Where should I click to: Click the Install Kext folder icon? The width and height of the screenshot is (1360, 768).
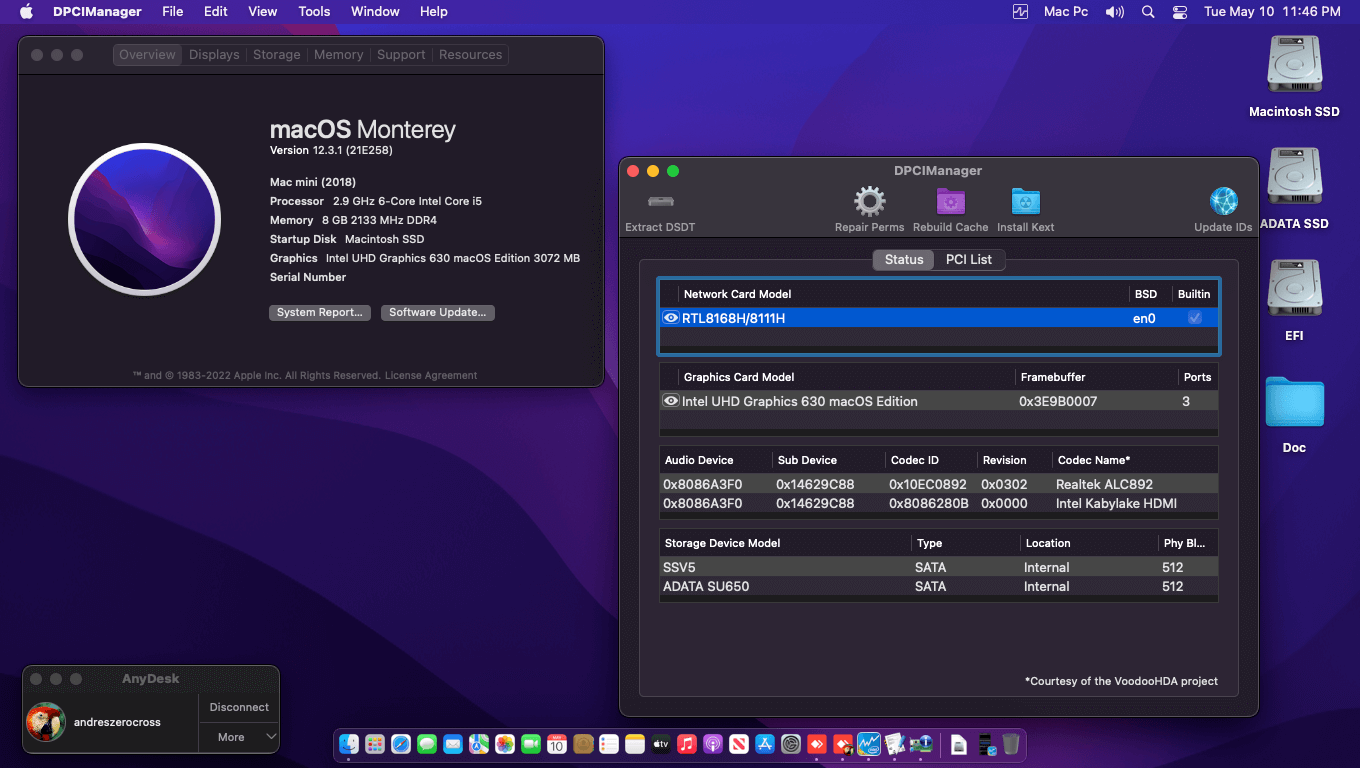coord(1025,202)
